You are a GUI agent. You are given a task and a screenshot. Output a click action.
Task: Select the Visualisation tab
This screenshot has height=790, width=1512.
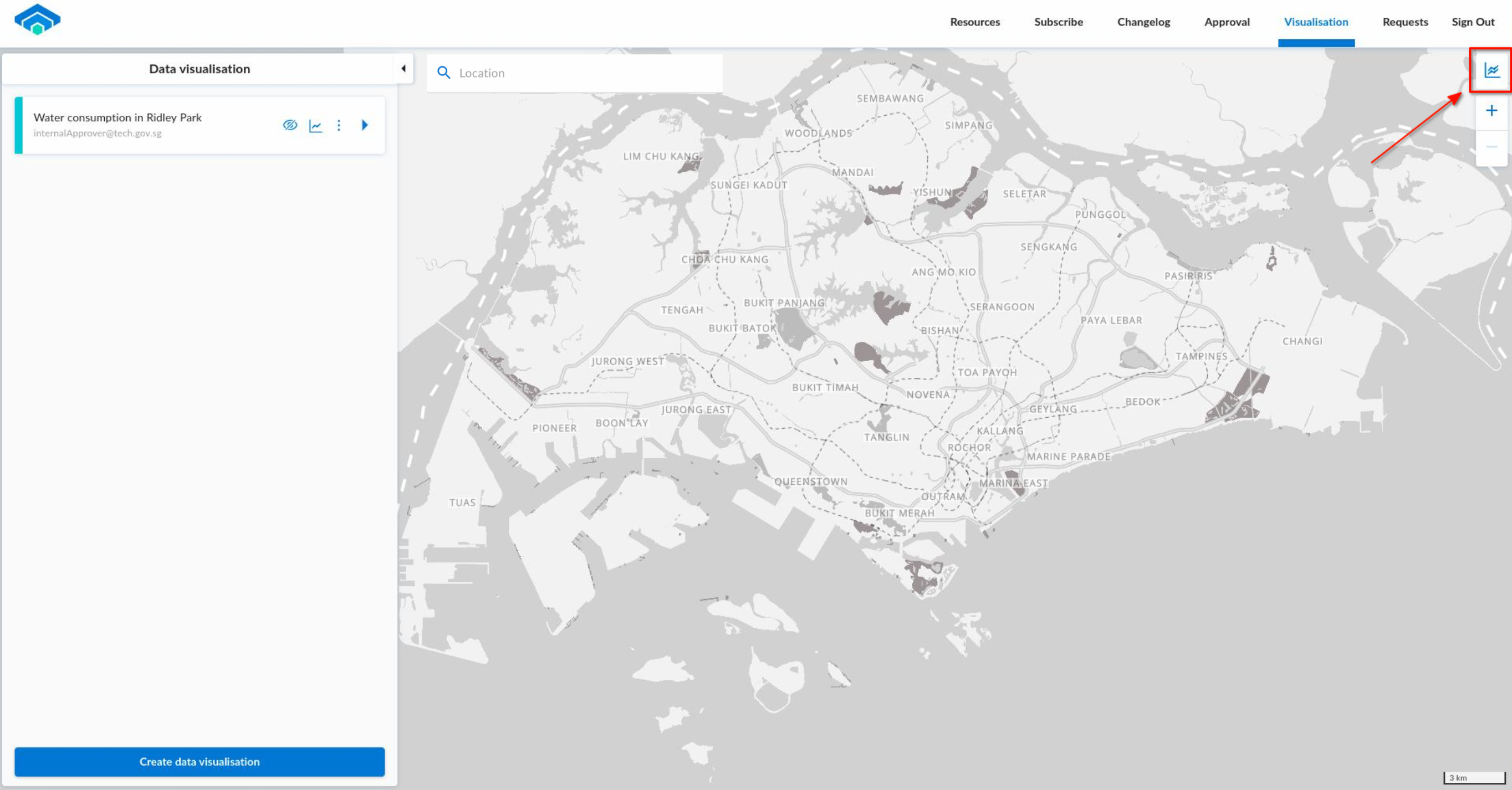point(1316,22)
